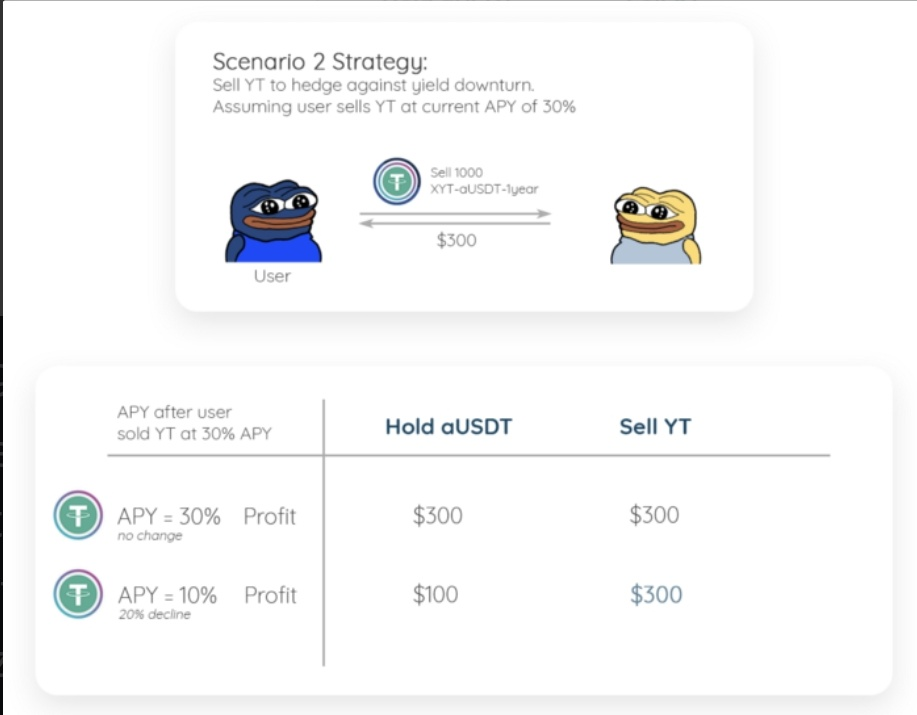Click the $100 Hold aUSDT profit value
The image size is (917, 715).
(x=436, y=595)
